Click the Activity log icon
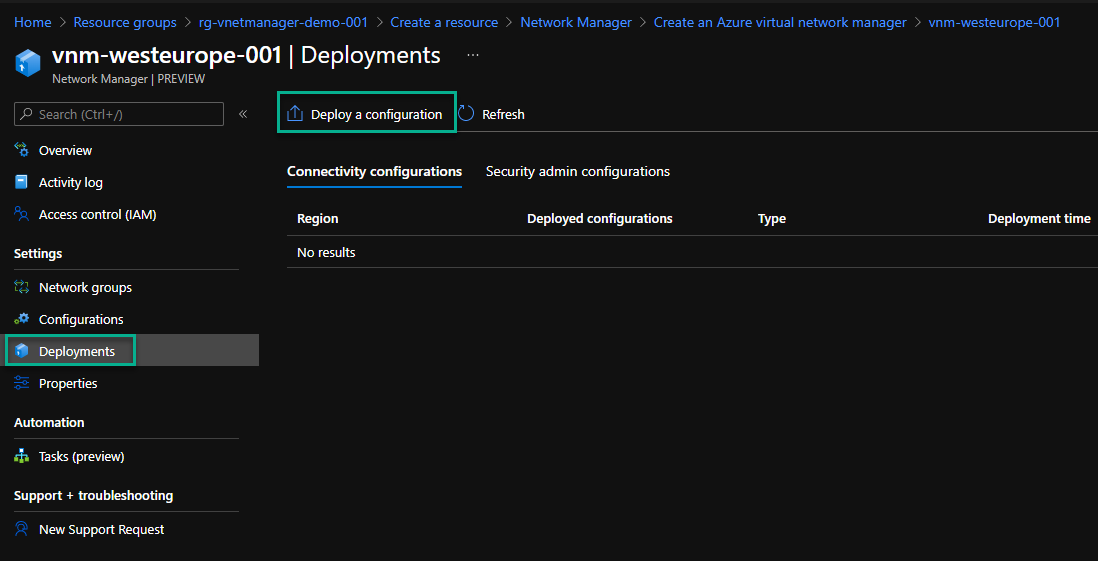The height and width of the screenshot is (561, 1098). (x=22, y=182)
